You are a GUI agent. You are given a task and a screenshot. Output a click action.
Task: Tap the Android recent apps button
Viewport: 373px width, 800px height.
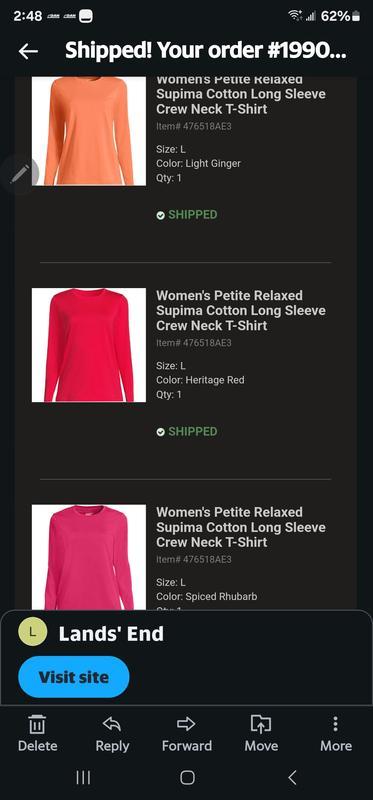pos(83,777)
